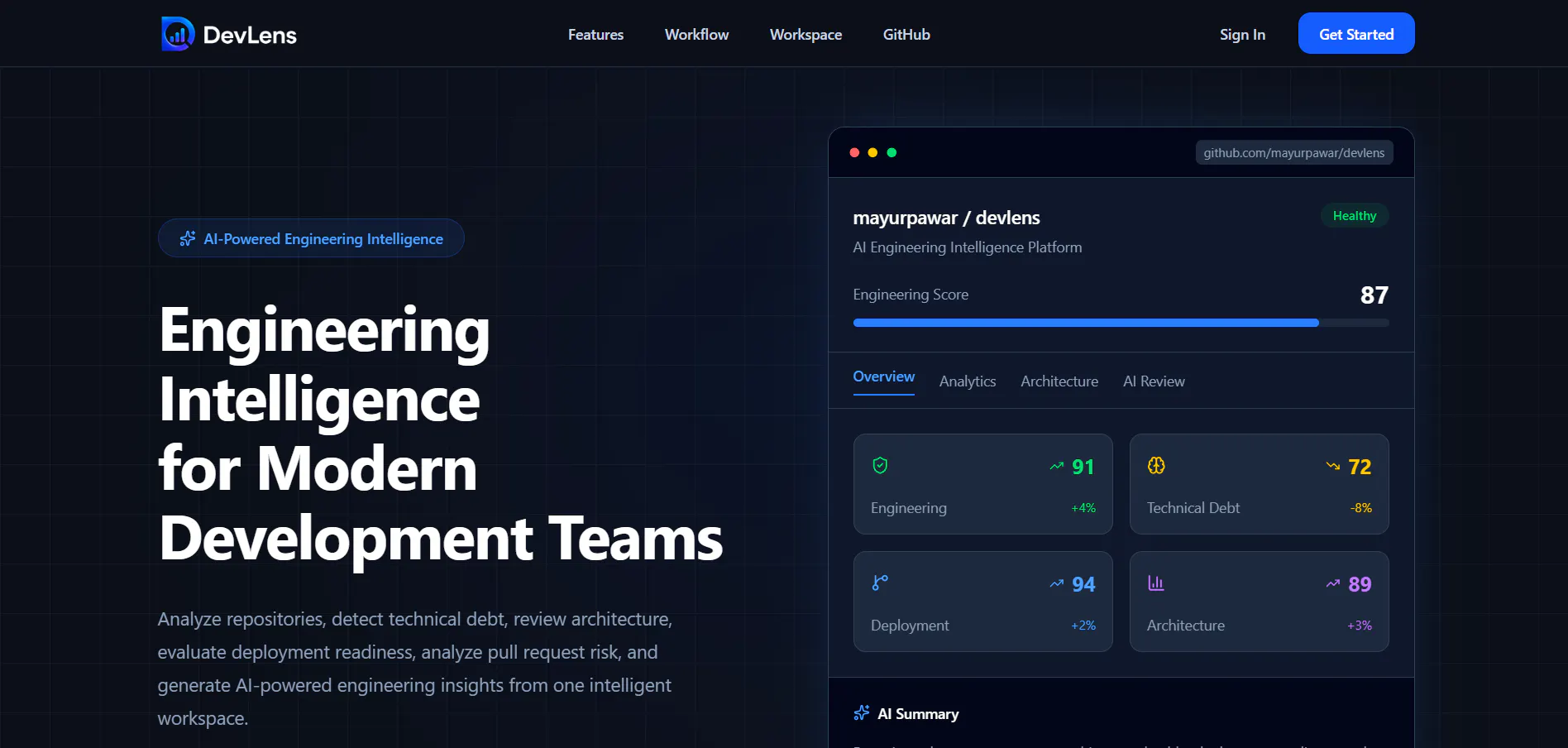1568x748 pixels.
Task: Click the "AI Engineering Intelligence Platform" subtitle
Action: tap(968, 247)
